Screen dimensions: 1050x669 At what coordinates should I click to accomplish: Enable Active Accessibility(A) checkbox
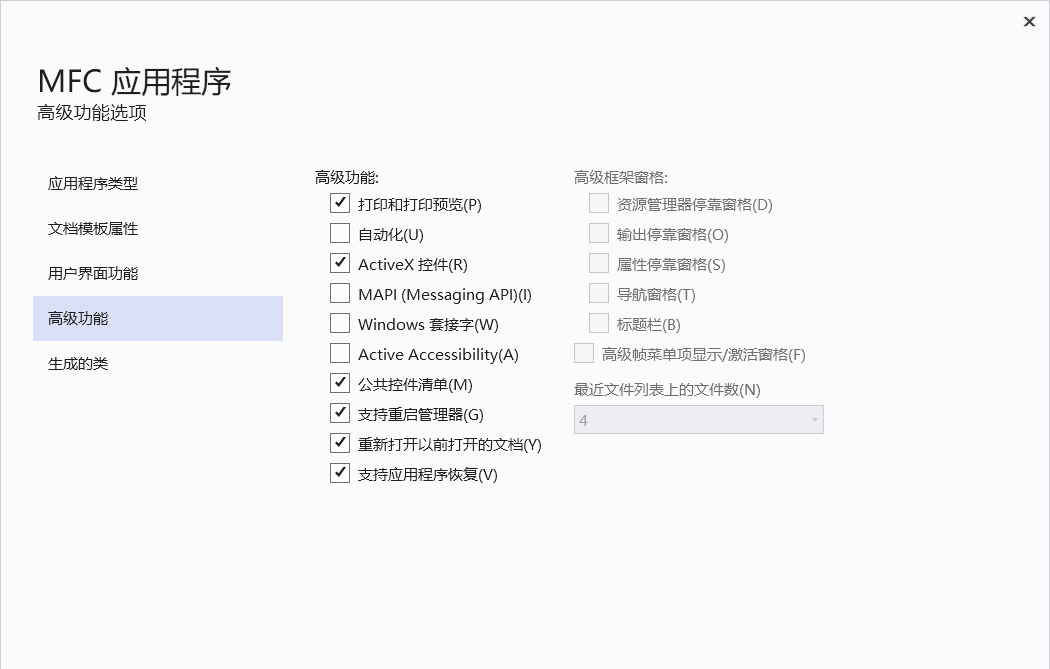click(x=340, y=354)
